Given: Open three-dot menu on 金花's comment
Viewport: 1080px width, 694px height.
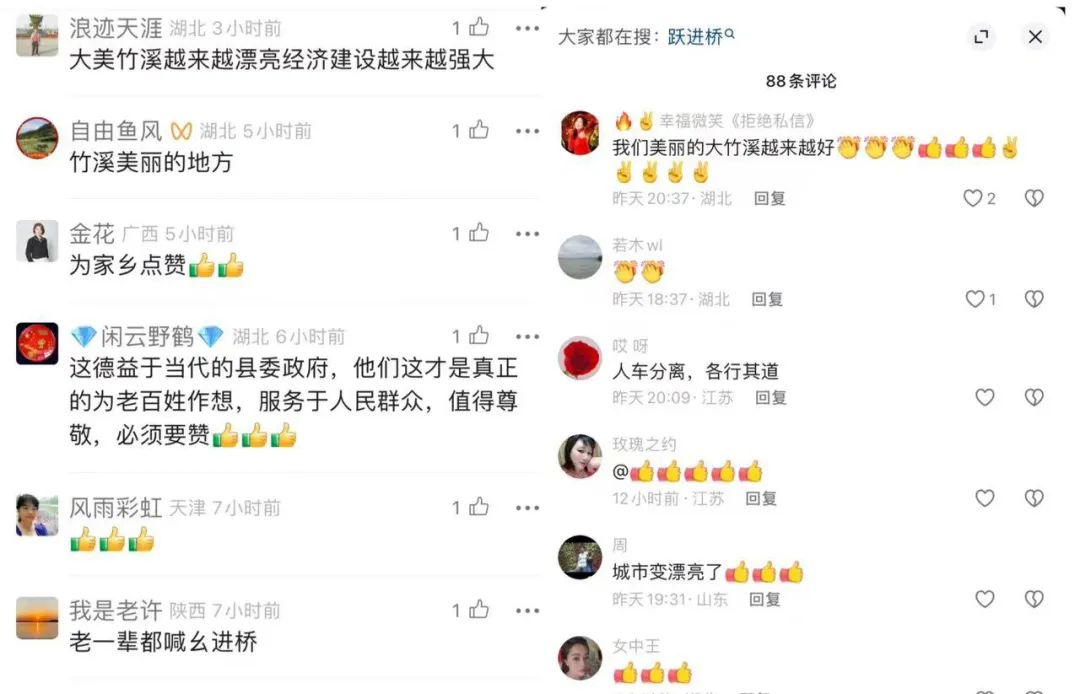Looking at the screenshot, I should pos(527,233).
